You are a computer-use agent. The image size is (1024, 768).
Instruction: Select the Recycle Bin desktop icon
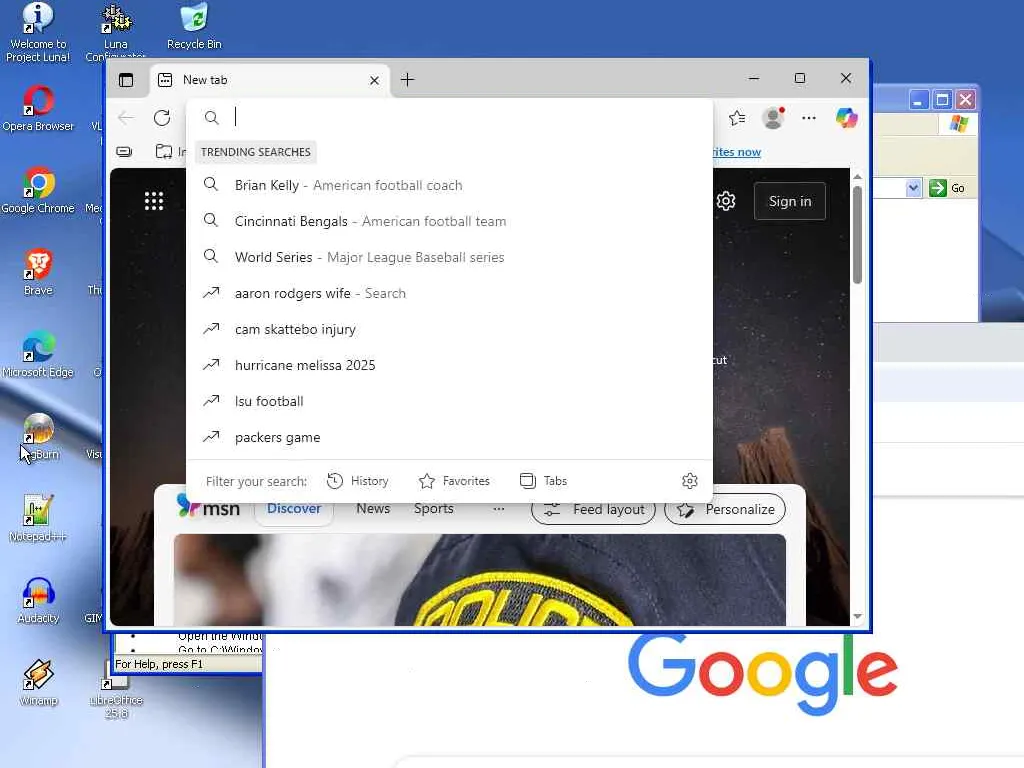pos(194,27)
